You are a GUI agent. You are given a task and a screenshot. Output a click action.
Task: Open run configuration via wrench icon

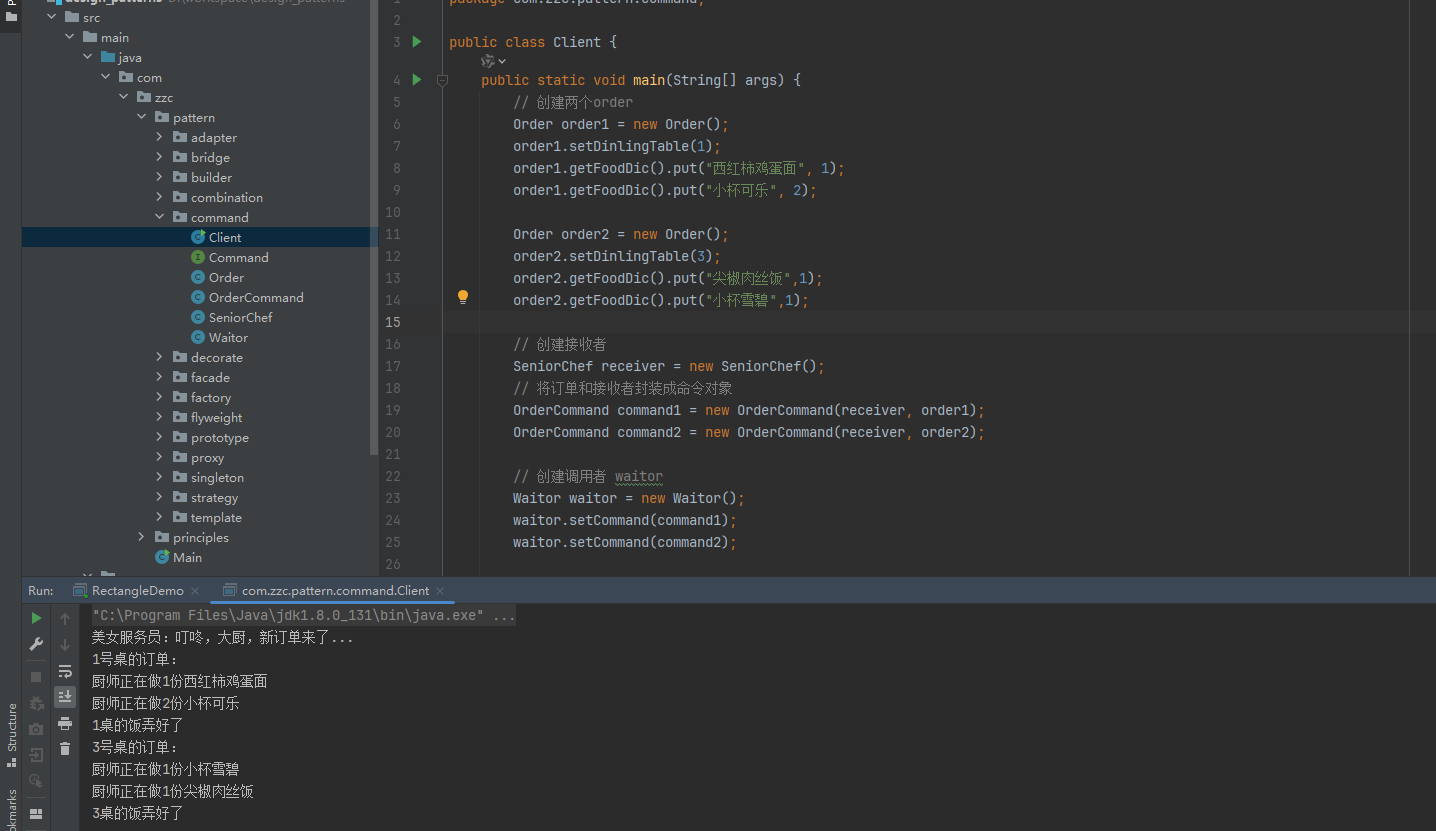click(x=36, y=644)
